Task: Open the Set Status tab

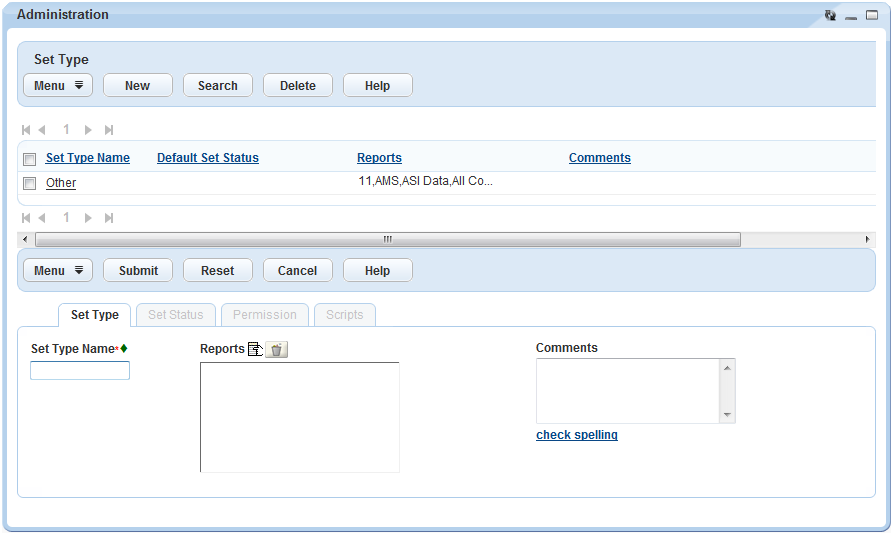Action: (176, 315)
